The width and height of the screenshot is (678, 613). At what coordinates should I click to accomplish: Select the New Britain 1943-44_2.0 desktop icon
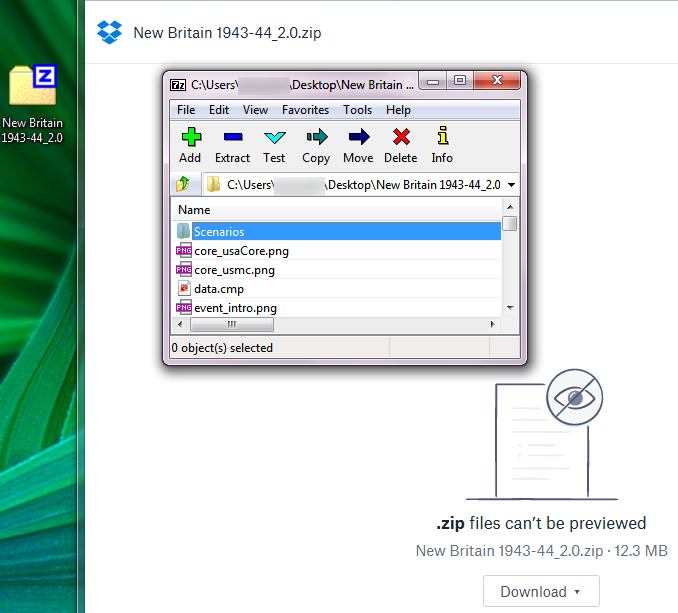[32, 104]
